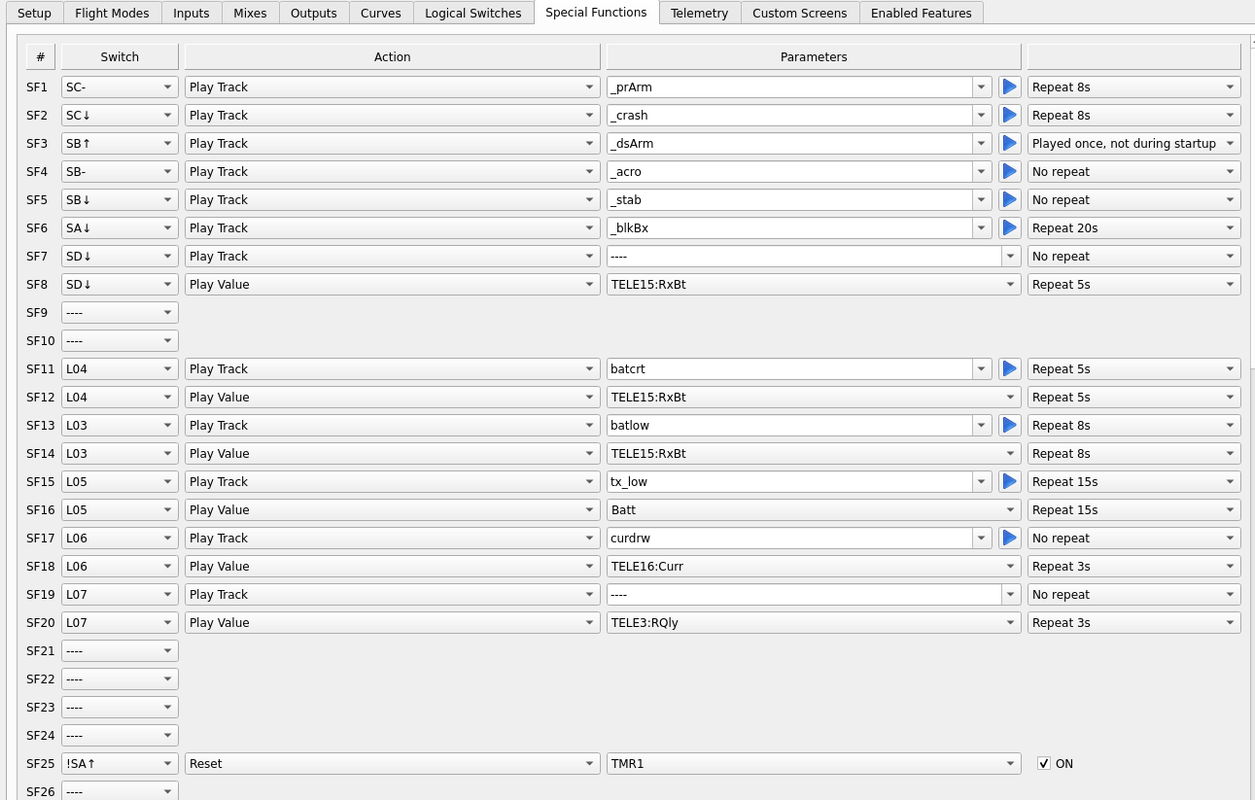Click the SF14 row label

coord(41,453)
